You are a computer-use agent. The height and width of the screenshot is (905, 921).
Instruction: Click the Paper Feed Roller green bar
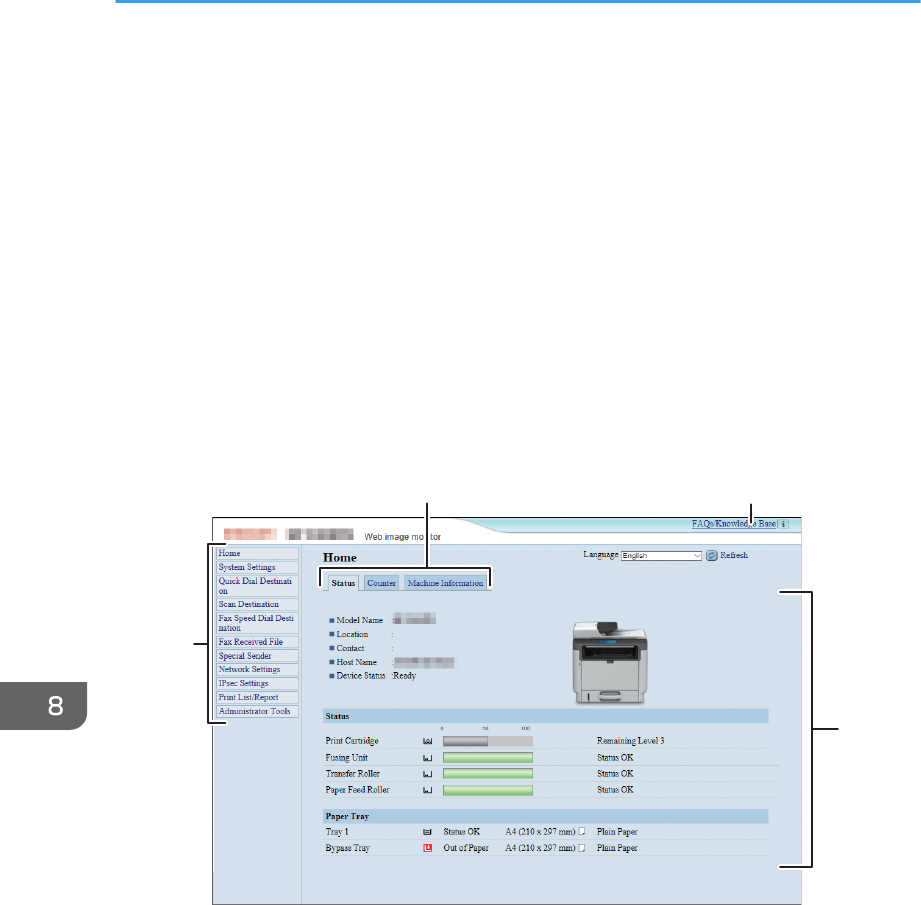(x=488, y=790)
